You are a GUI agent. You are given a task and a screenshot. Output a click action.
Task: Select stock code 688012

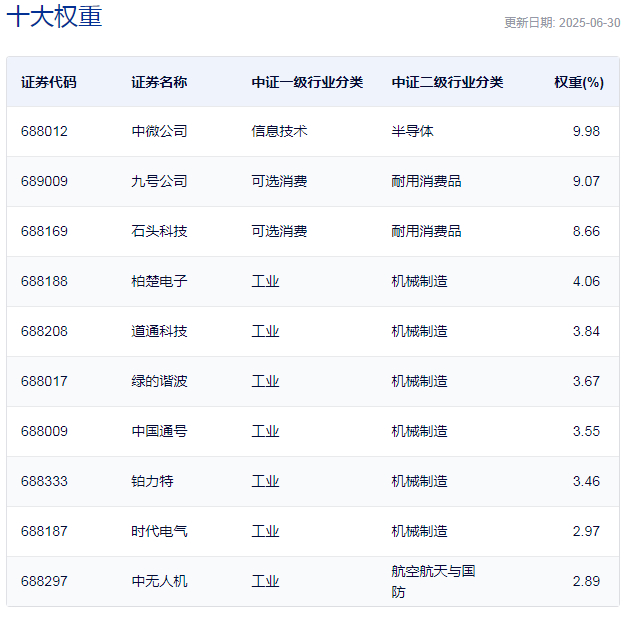click(x=44, y=131)
